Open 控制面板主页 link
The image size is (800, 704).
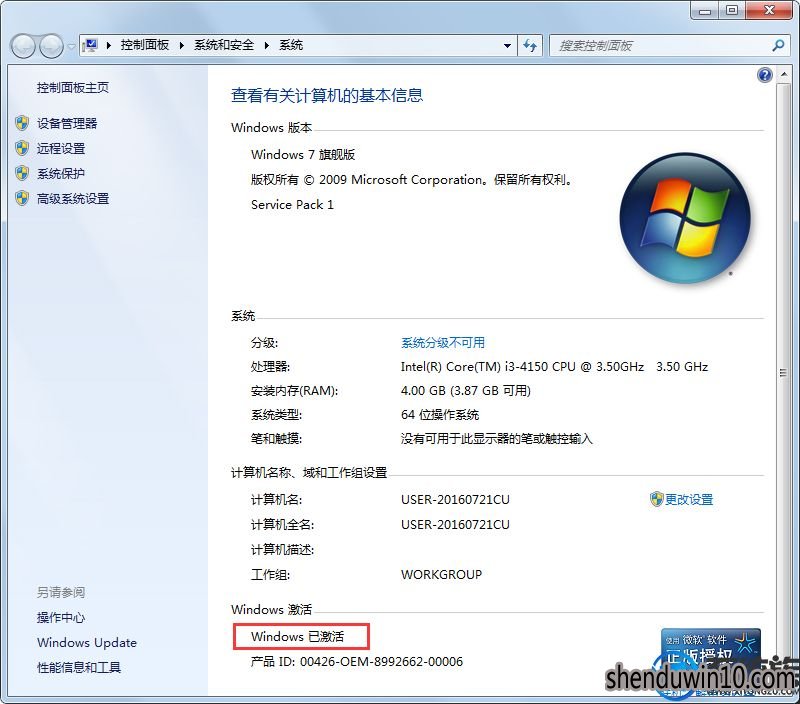[x=73, y=88]
